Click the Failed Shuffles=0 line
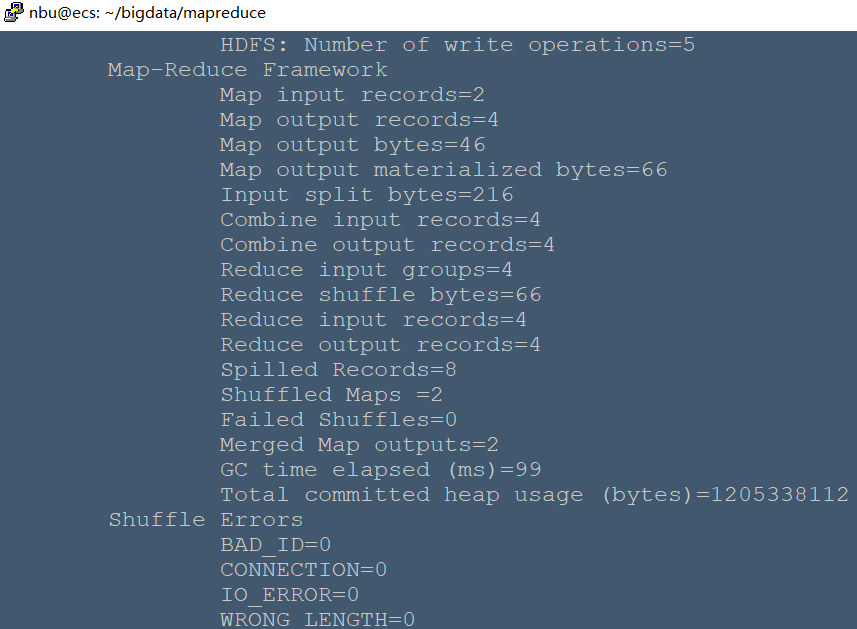 coord(338,420)
